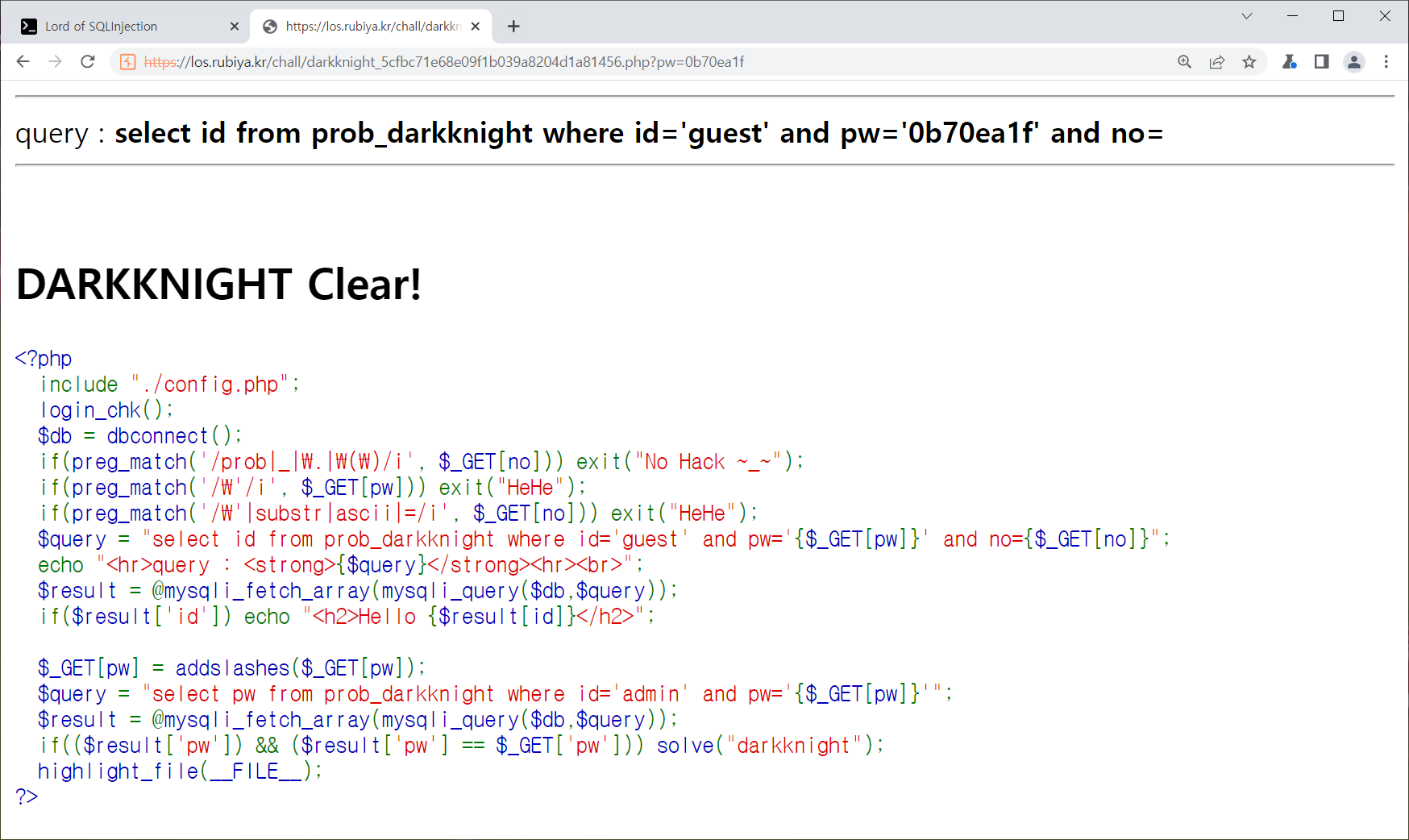Bookmark this page with star
Image resolution: width=1409 pixels, height=840 pixels.
(1249, 61)
